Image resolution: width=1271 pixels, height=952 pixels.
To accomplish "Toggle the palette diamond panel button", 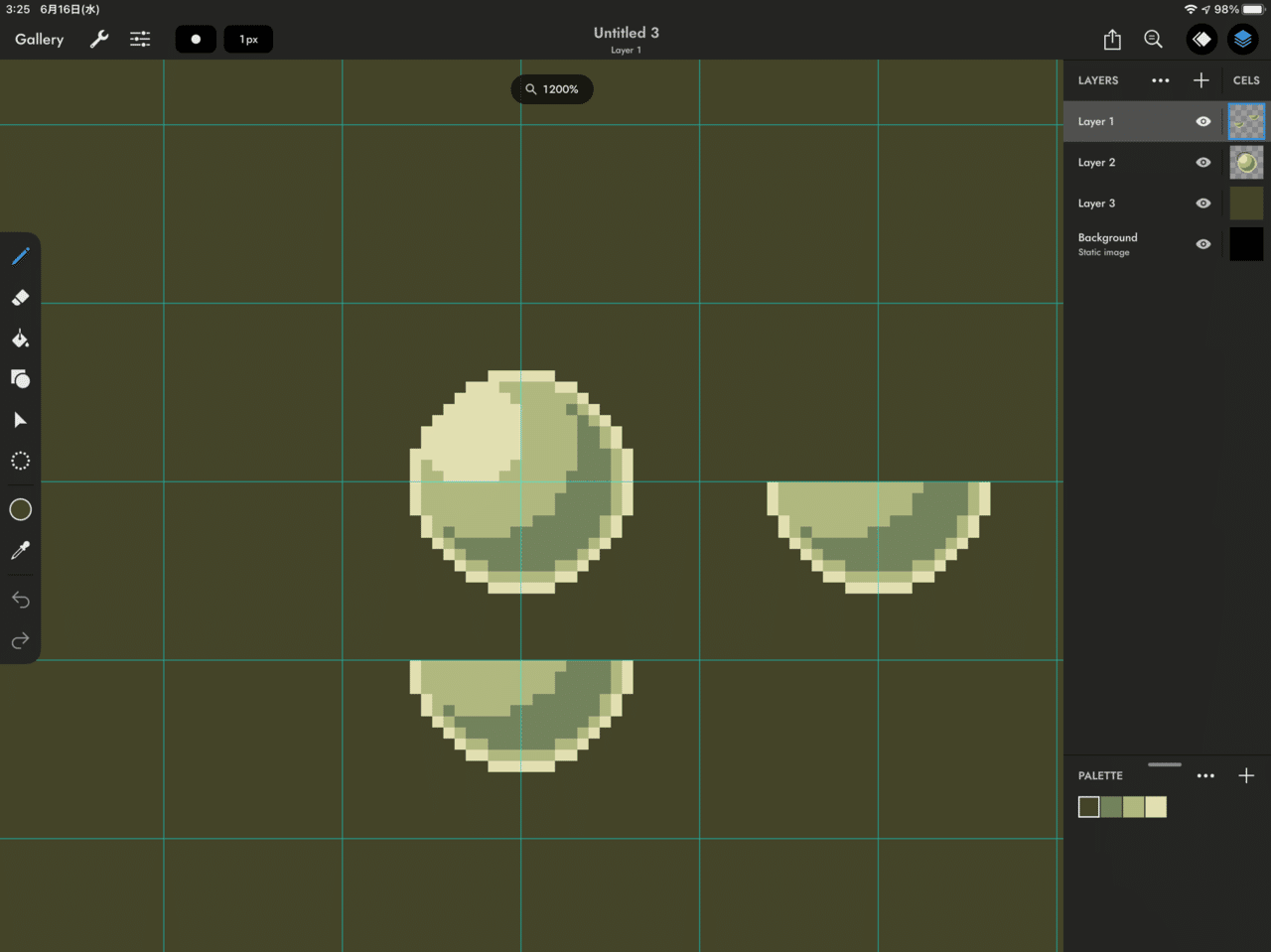I will pos(1201,39).
